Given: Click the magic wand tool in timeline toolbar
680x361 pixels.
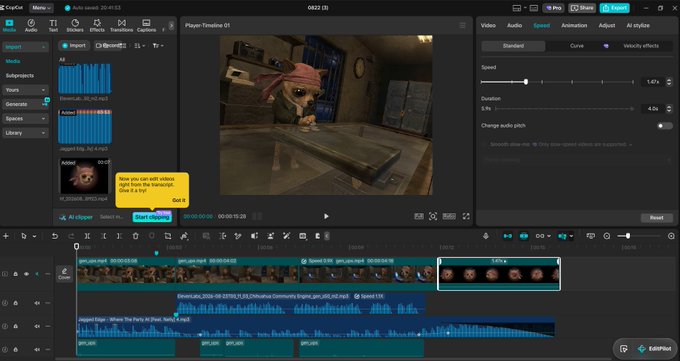Looking at the screenshot, I should click(x=287, y=236).
